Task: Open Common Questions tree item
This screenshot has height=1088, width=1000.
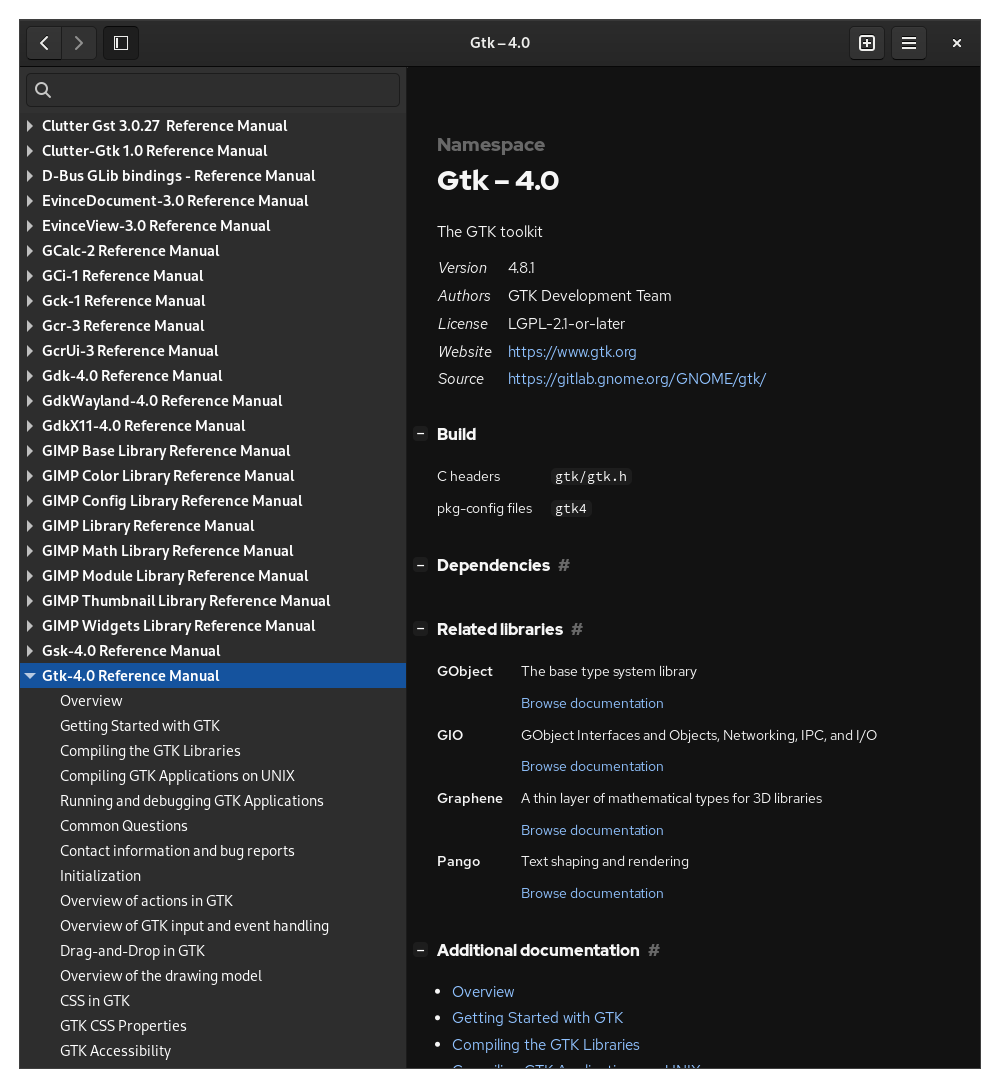Action: point(212,825)
